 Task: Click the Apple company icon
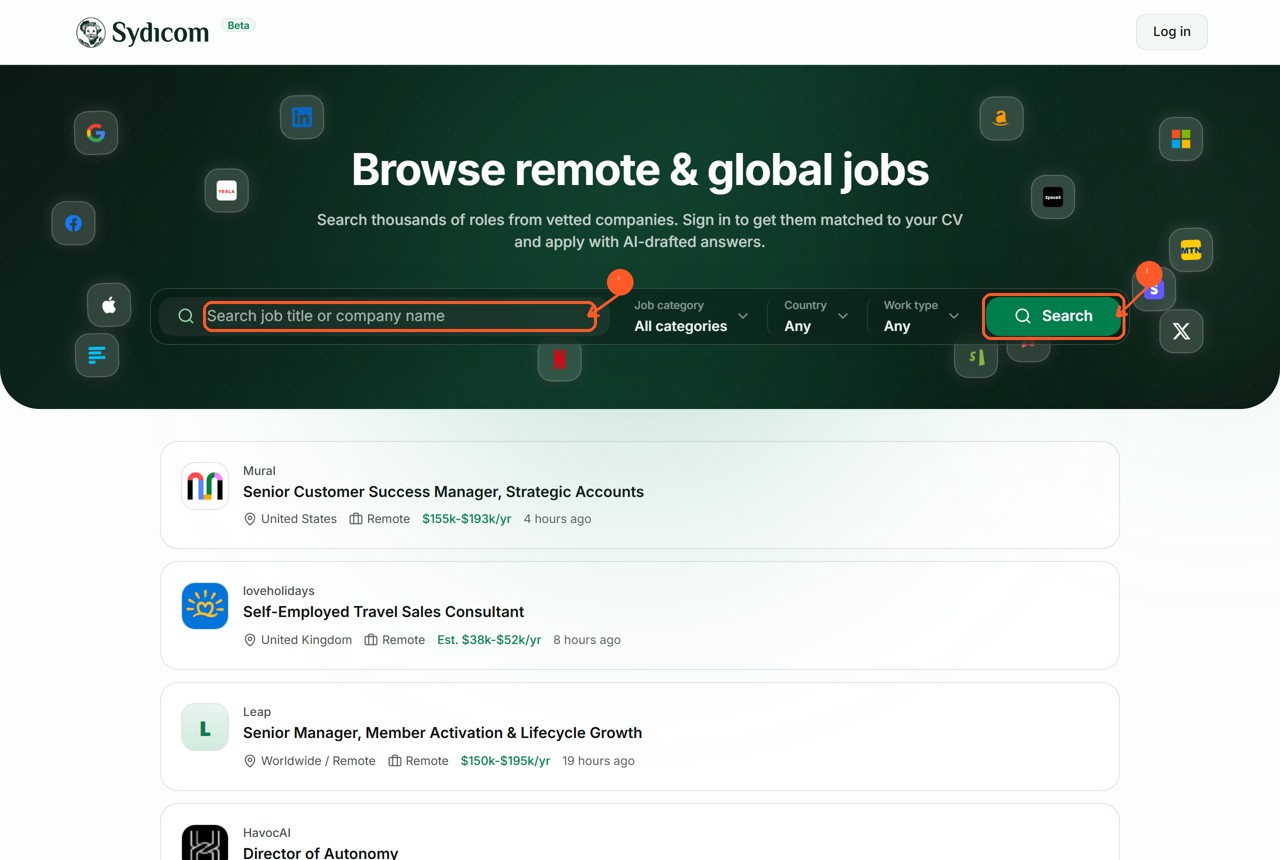point(109,305)
